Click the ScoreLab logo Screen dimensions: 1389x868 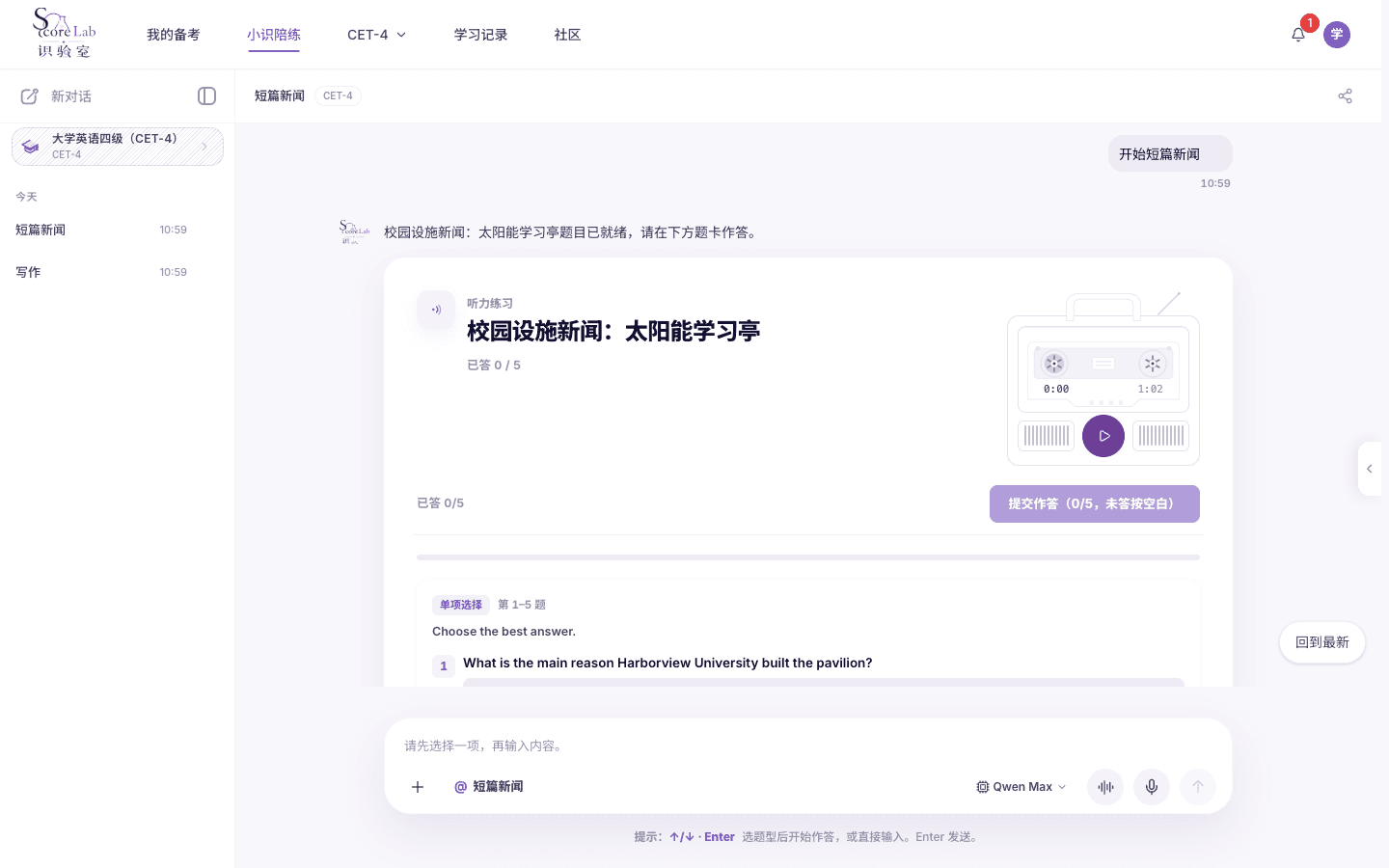pos(65,34)
